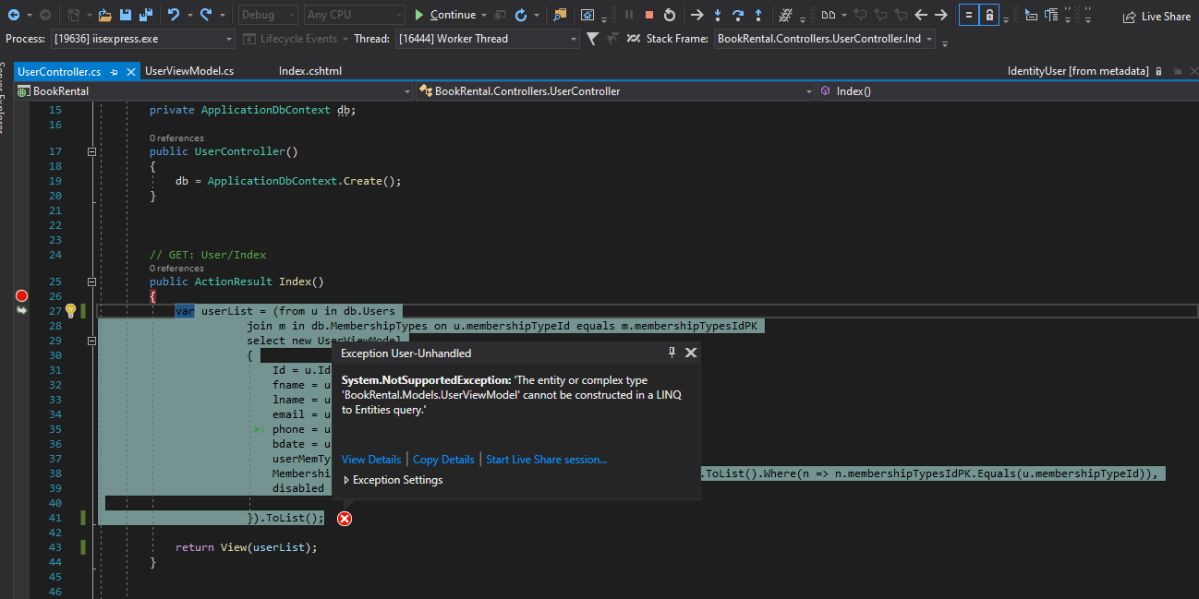This screenshot has height=599, width=1199.
Task: Click the lightbulb quick actions icon
Action: tap(70, 311)
